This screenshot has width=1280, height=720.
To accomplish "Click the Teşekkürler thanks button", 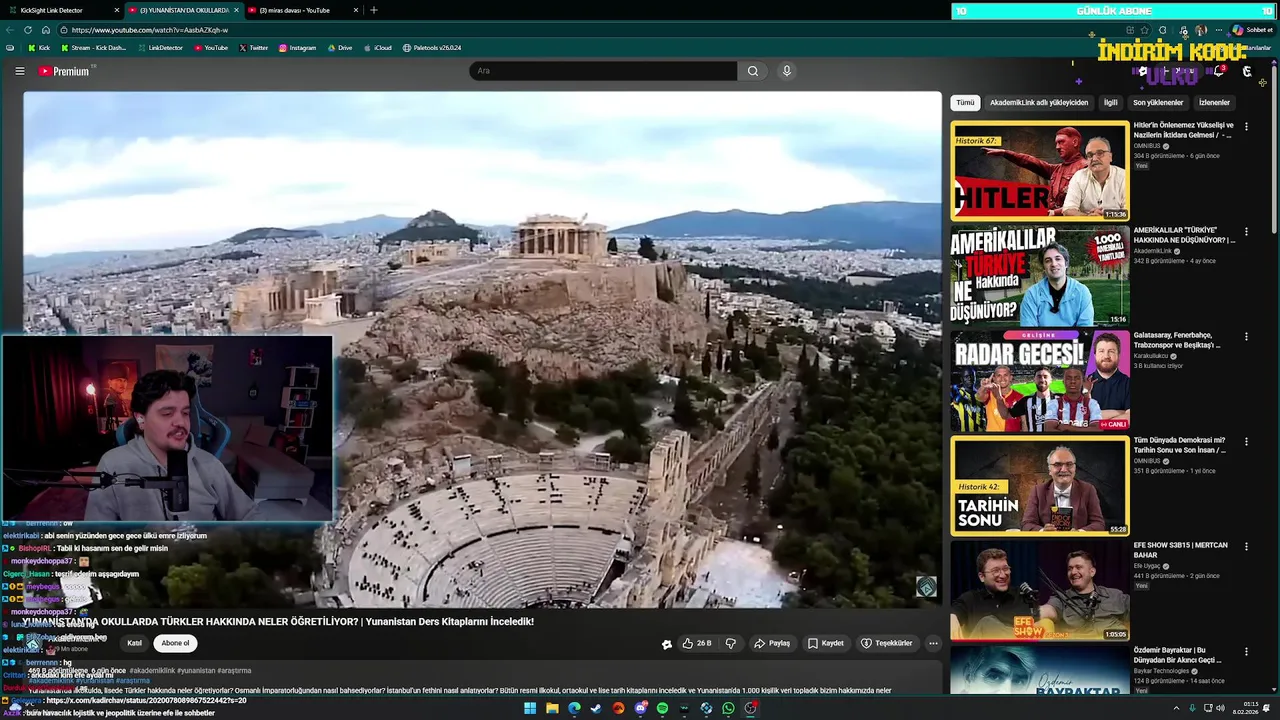I will click(x=886, y=643).
